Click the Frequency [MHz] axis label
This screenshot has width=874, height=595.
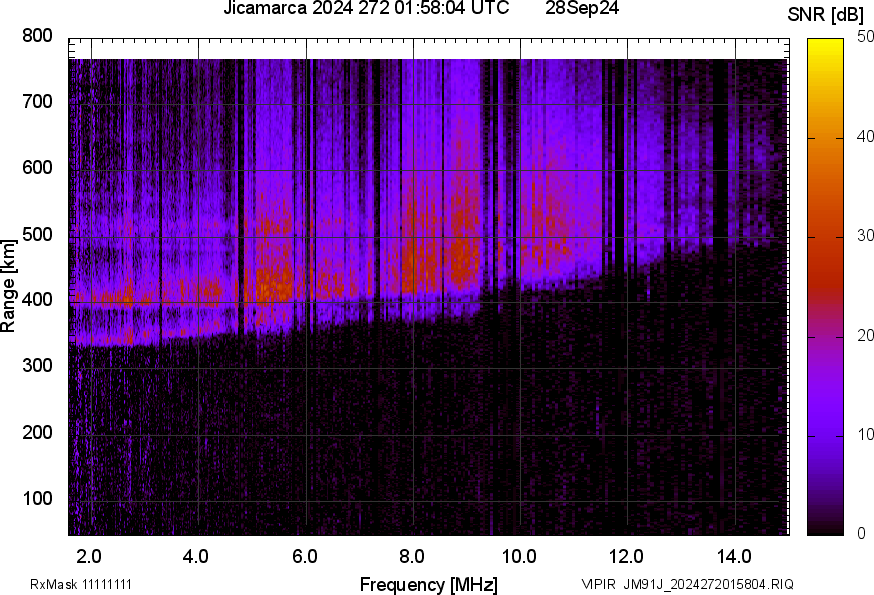428,584
